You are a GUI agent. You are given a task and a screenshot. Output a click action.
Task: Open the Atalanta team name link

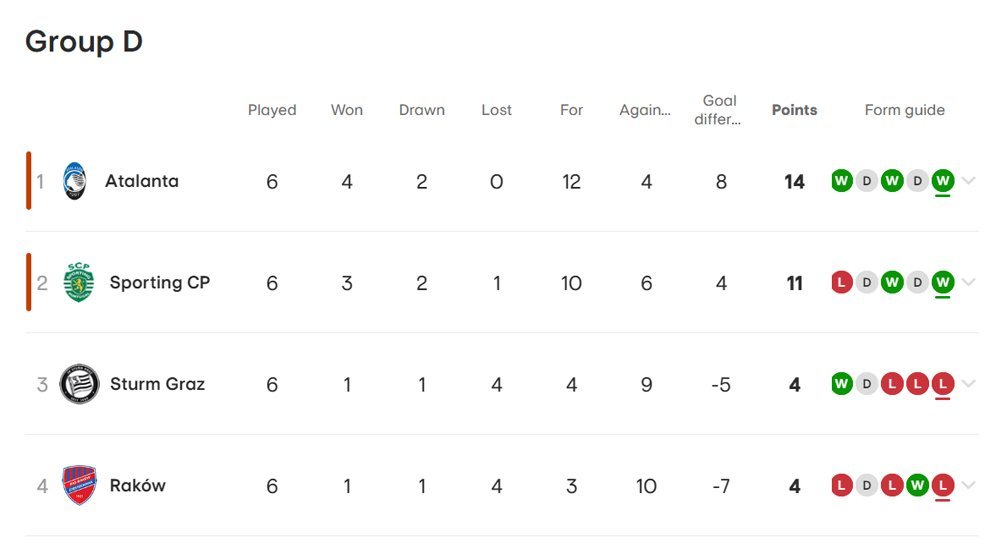point(142,181)
